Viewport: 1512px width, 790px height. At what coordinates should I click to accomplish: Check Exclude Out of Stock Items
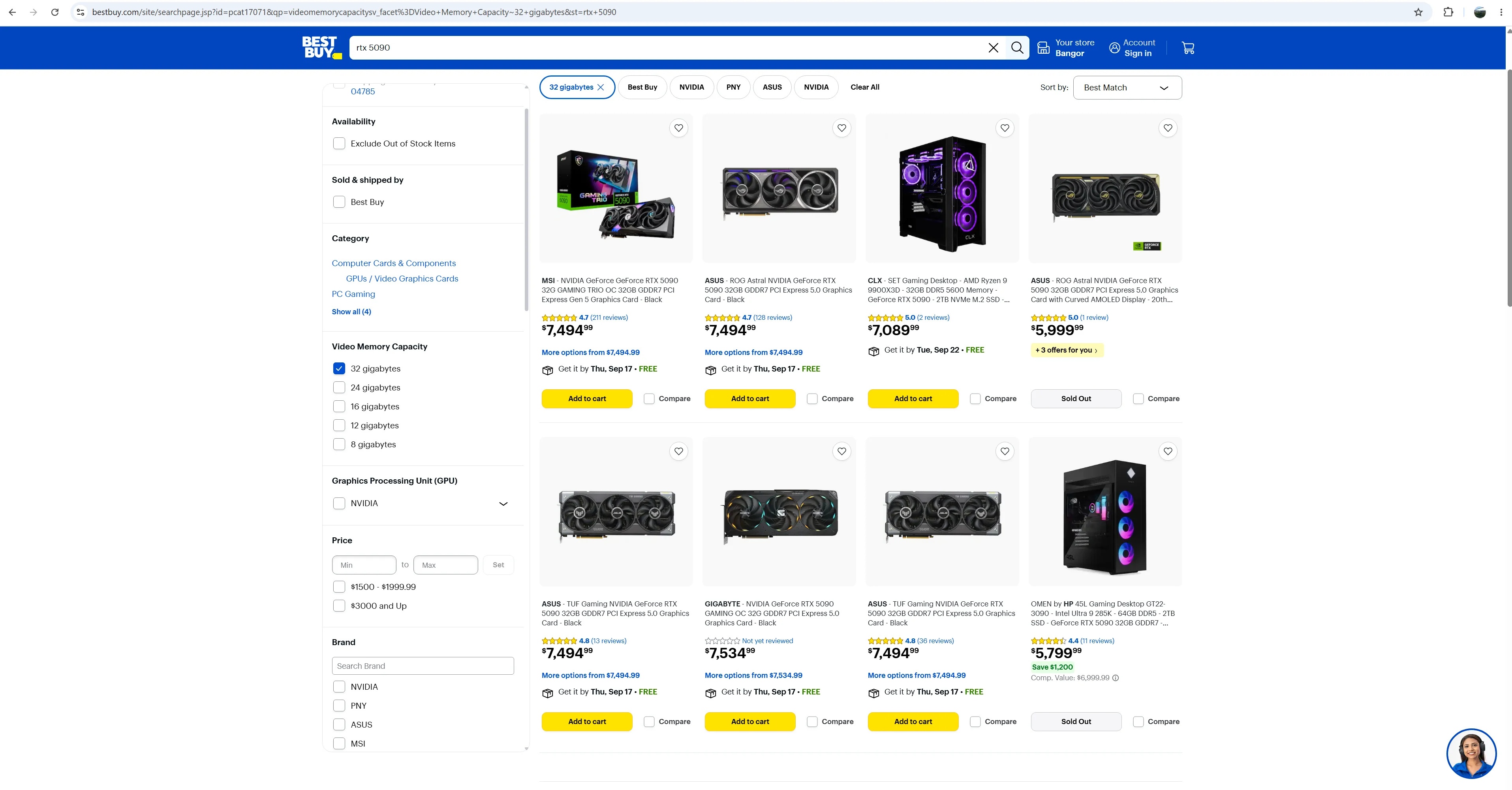click(x=339, y=144)
